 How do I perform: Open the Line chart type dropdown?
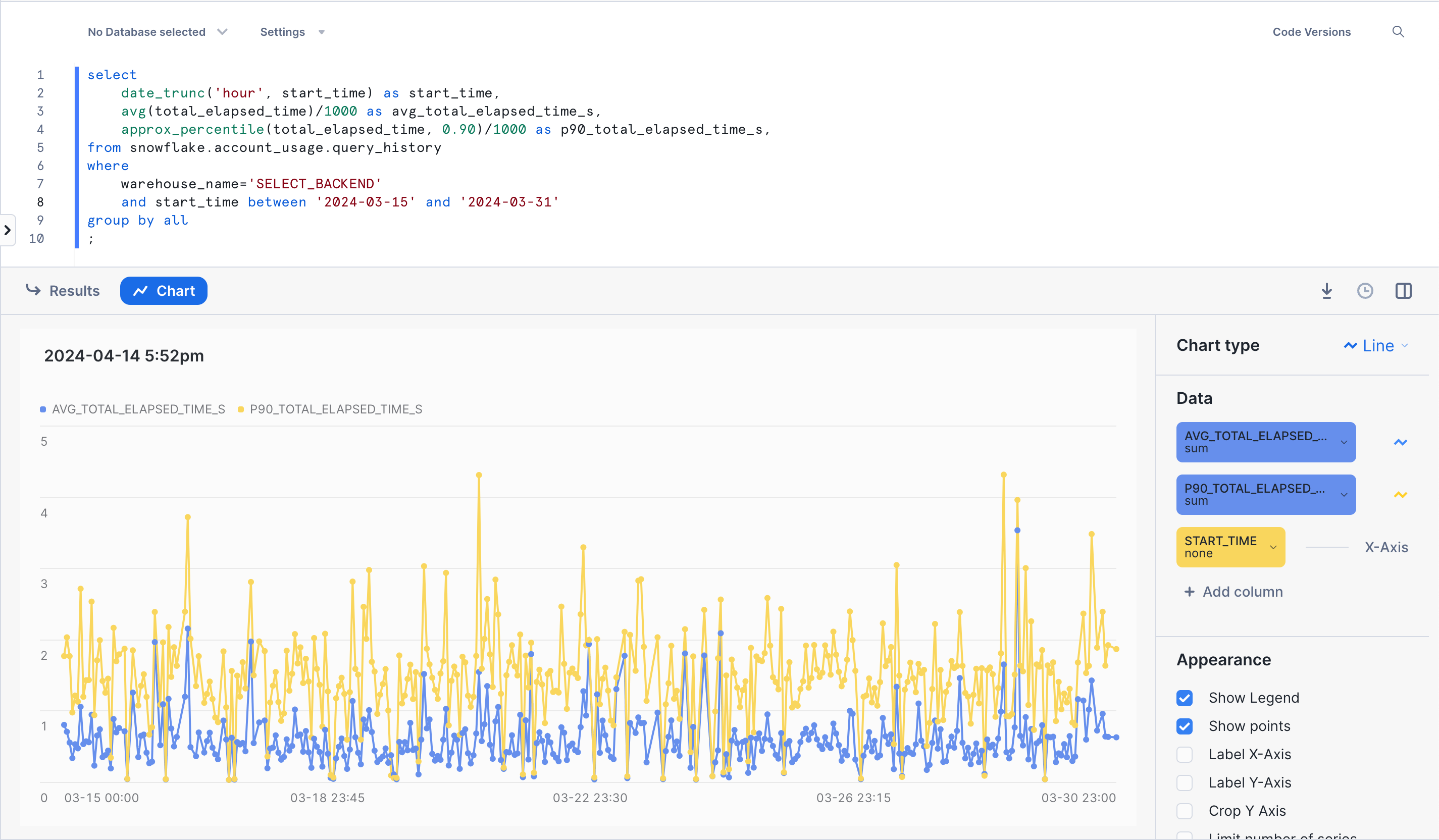(1377, 345)
